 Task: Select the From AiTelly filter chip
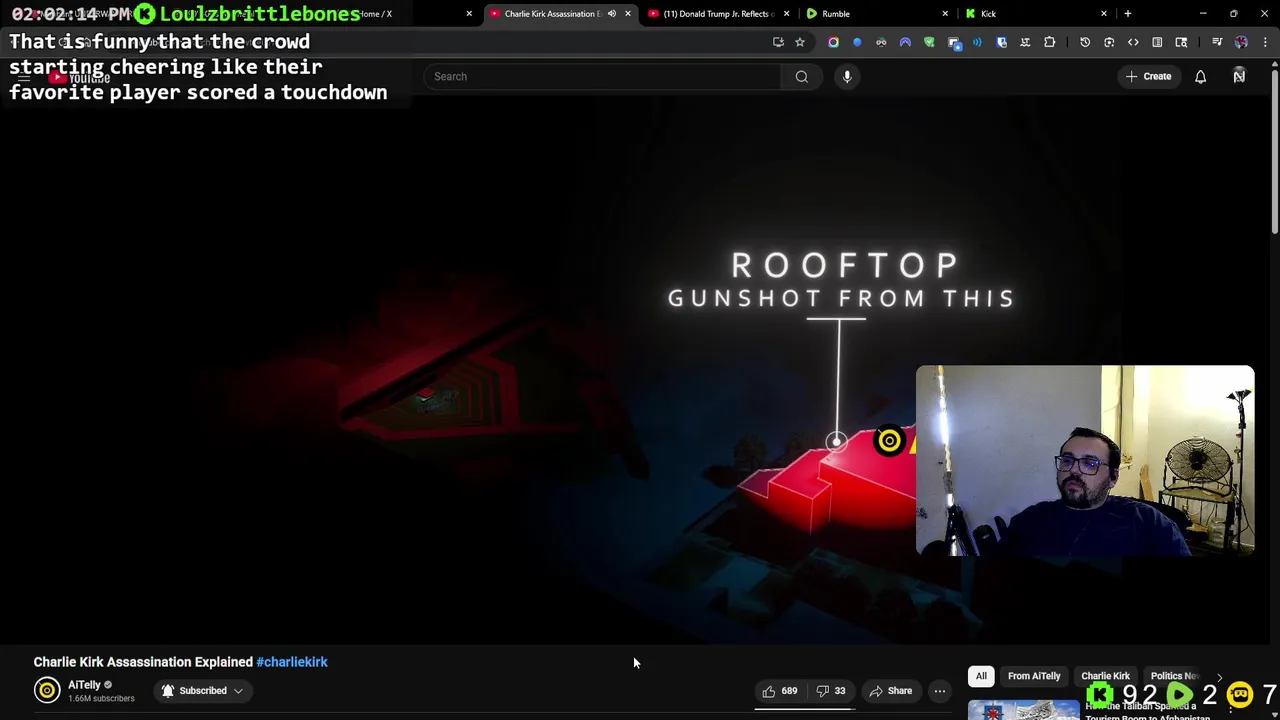pos(1034,676)
